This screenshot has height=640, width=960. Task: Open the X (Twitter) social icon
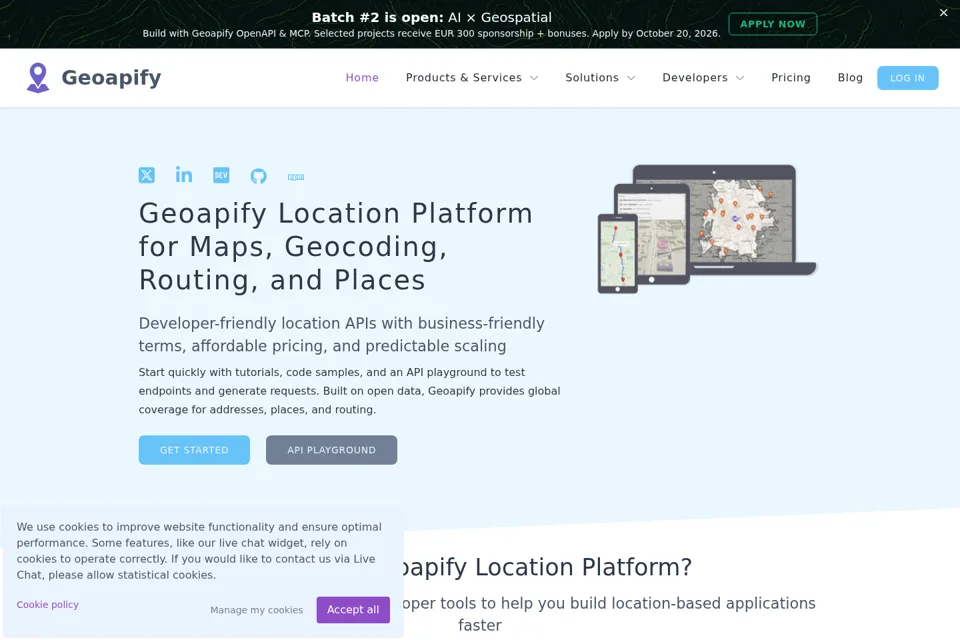146,175
